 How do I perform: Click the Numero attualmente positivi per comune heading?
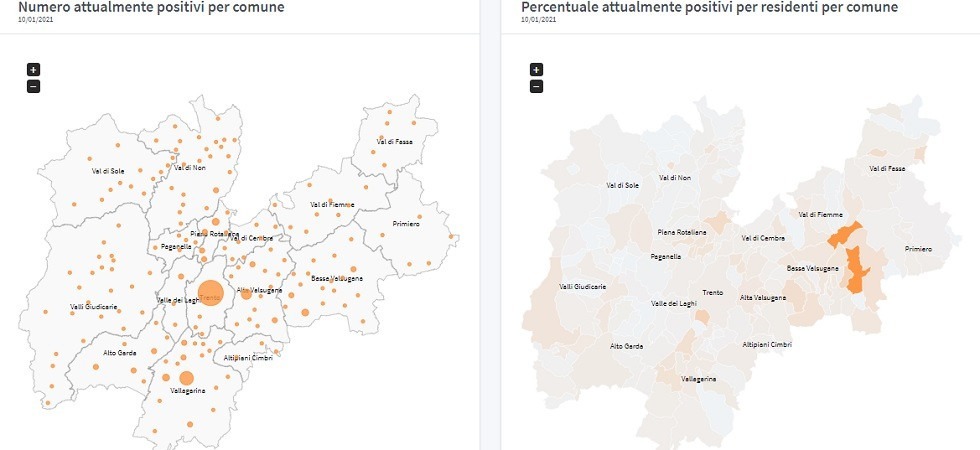pyautogui.click(x=151, y=8)
